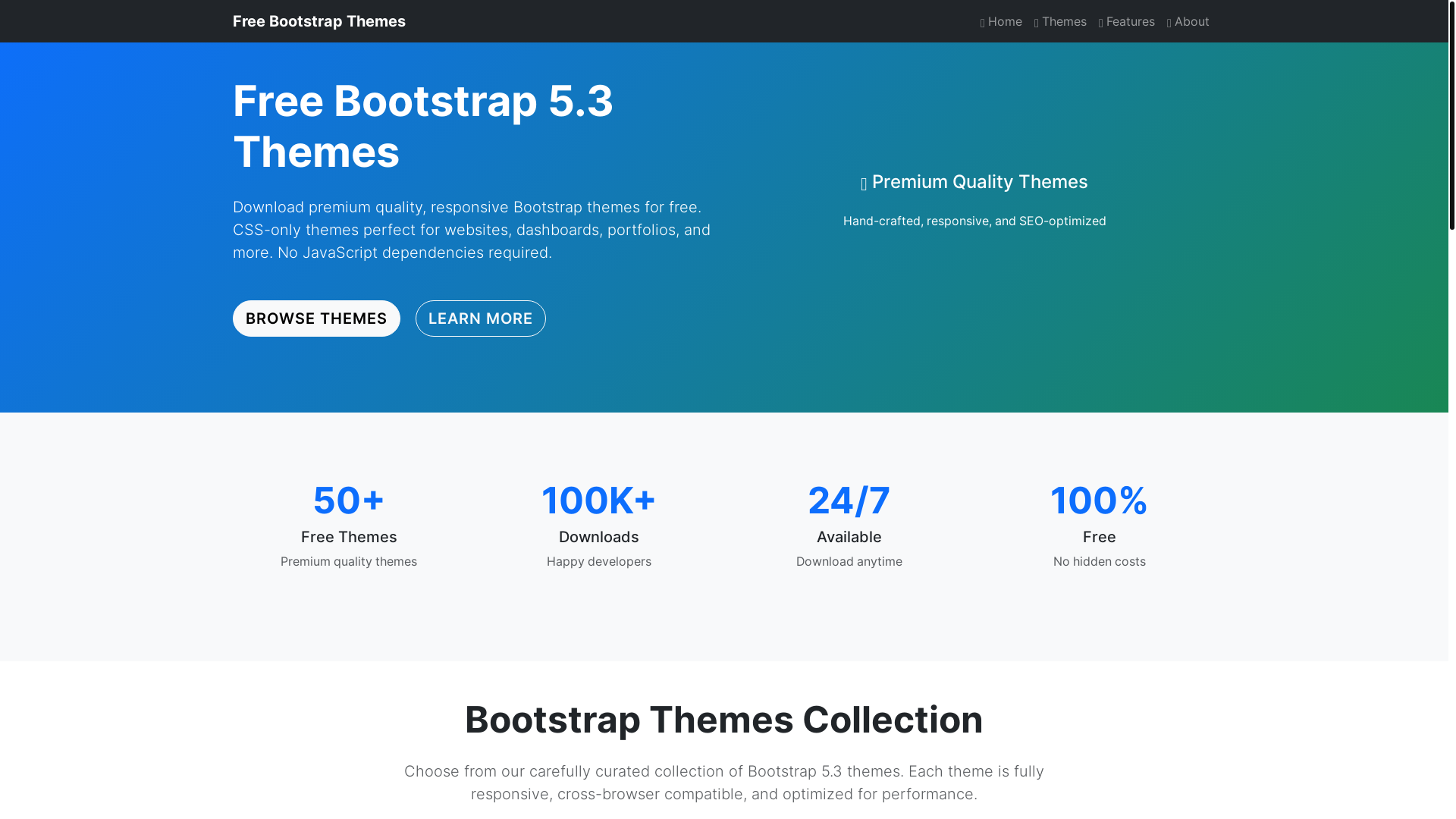The image size is (1456, 819).
Task: Click the icon beside Premium Quality Themes
Action: (x=864, y=184)
